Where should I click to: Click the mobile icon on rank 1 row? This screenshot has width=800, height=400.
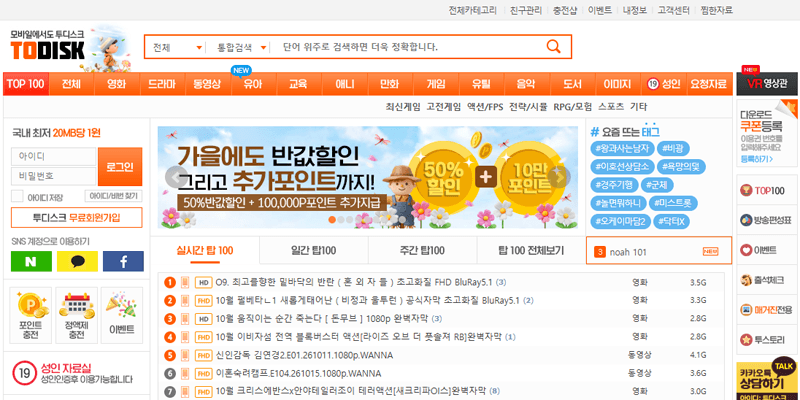click(x=185, y=282)
